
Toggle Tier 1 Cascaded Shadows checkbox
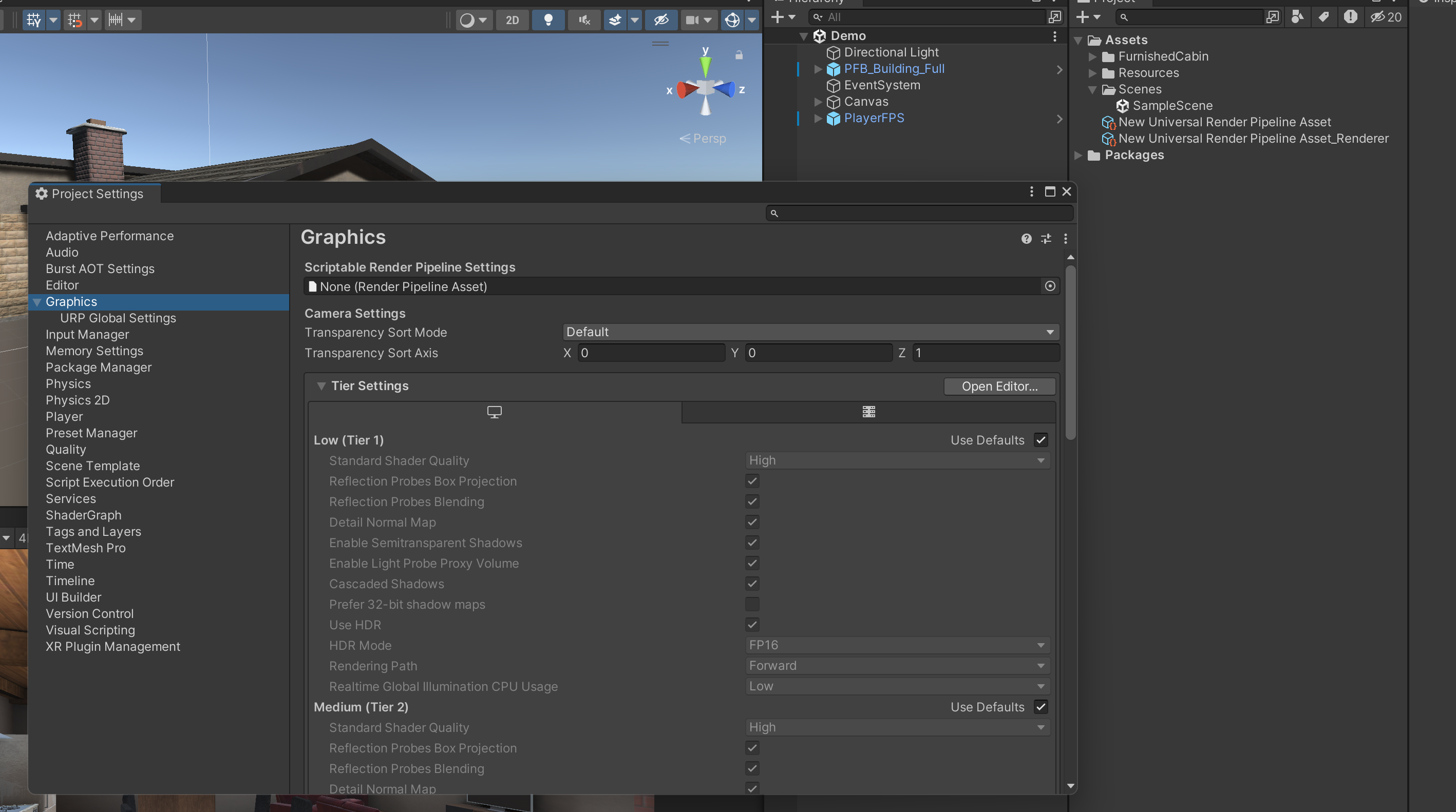(x=752, y=584)
